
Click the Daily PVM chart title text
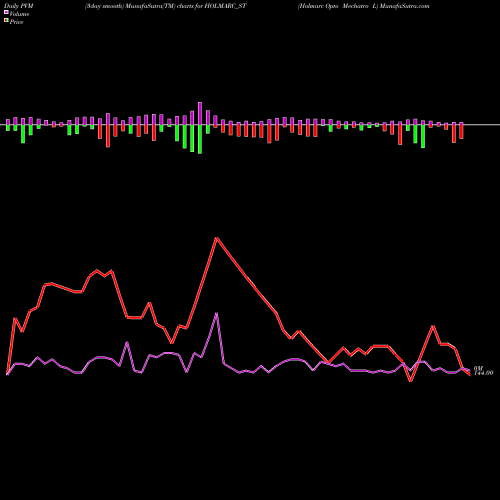[19, 6]
